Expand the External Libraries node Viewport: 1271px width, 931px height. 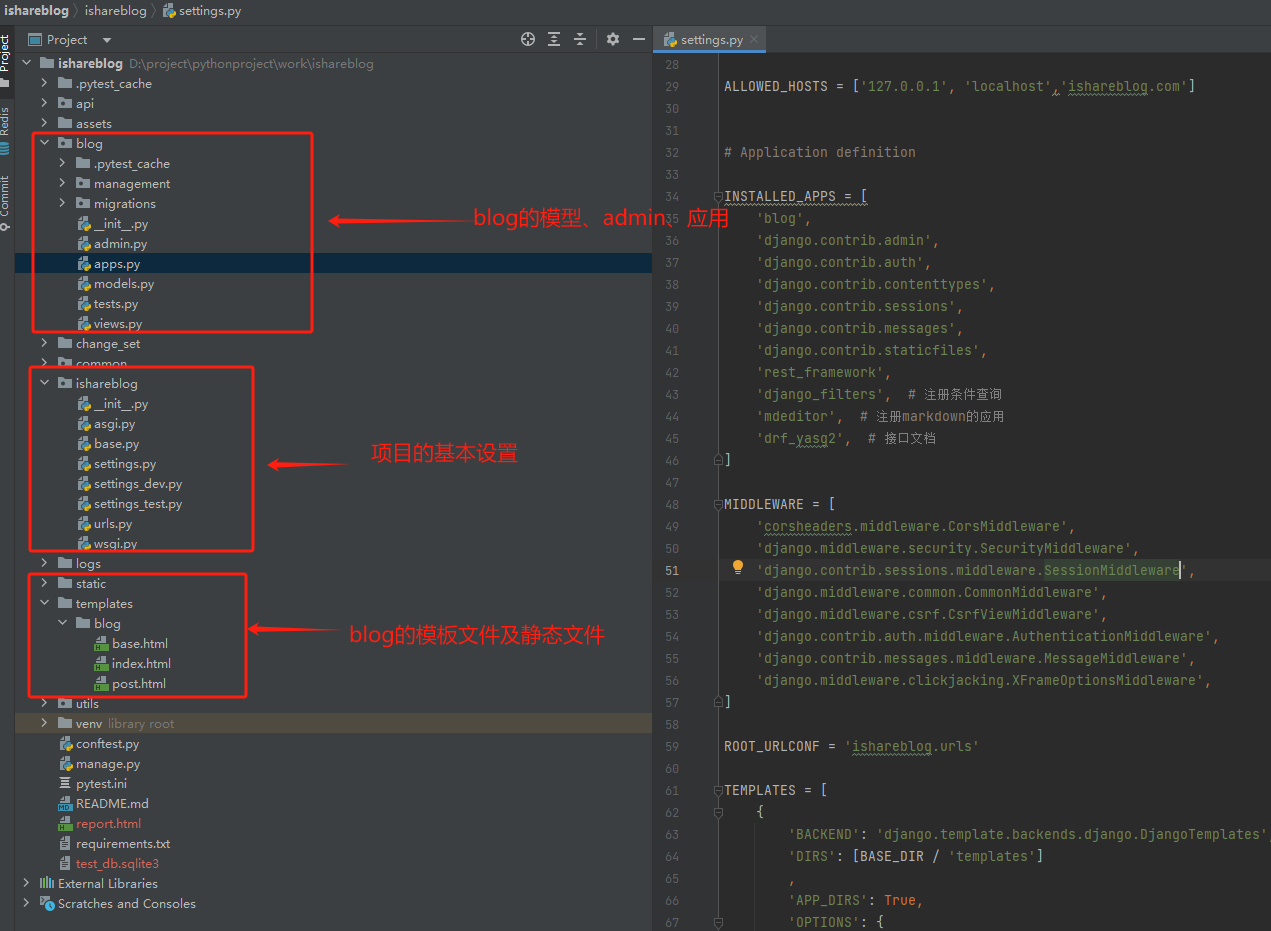coord(26,883)
